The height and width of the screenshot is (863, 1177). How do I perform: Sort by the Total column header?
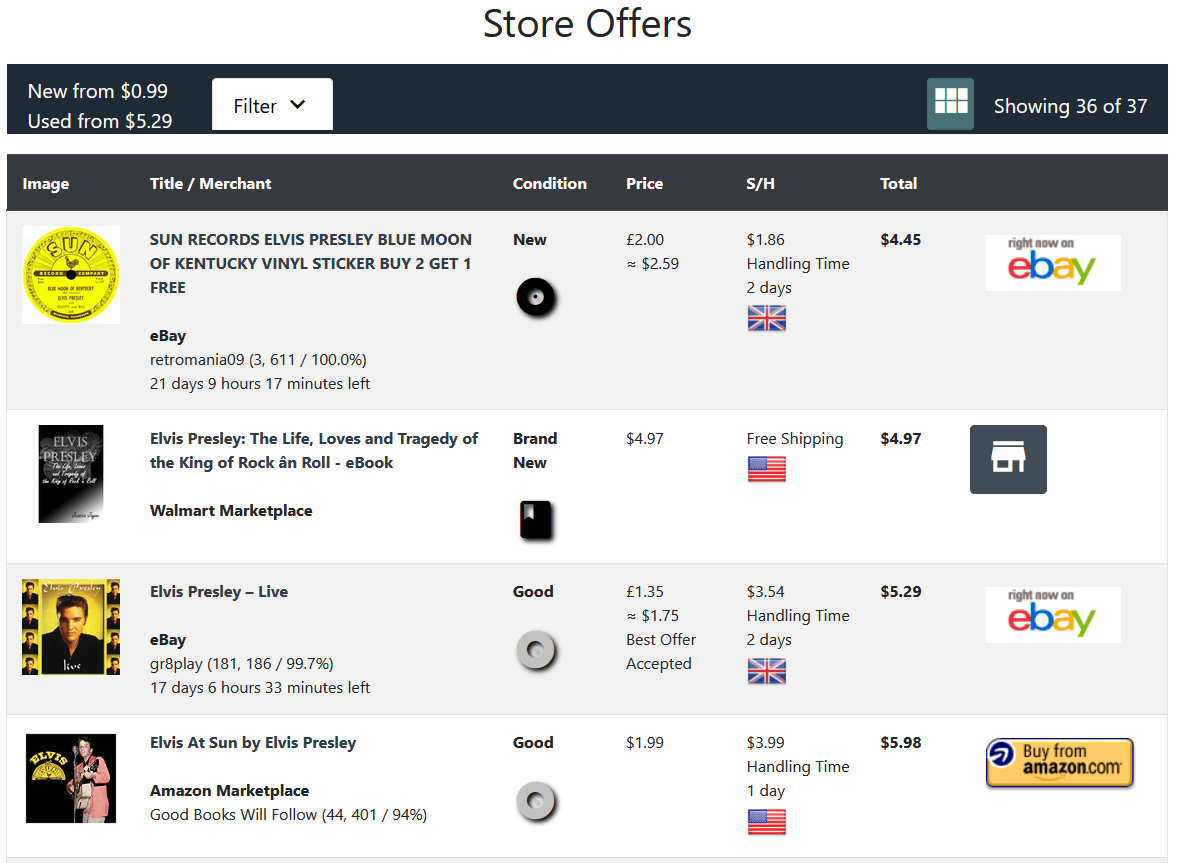click(898, 183)
